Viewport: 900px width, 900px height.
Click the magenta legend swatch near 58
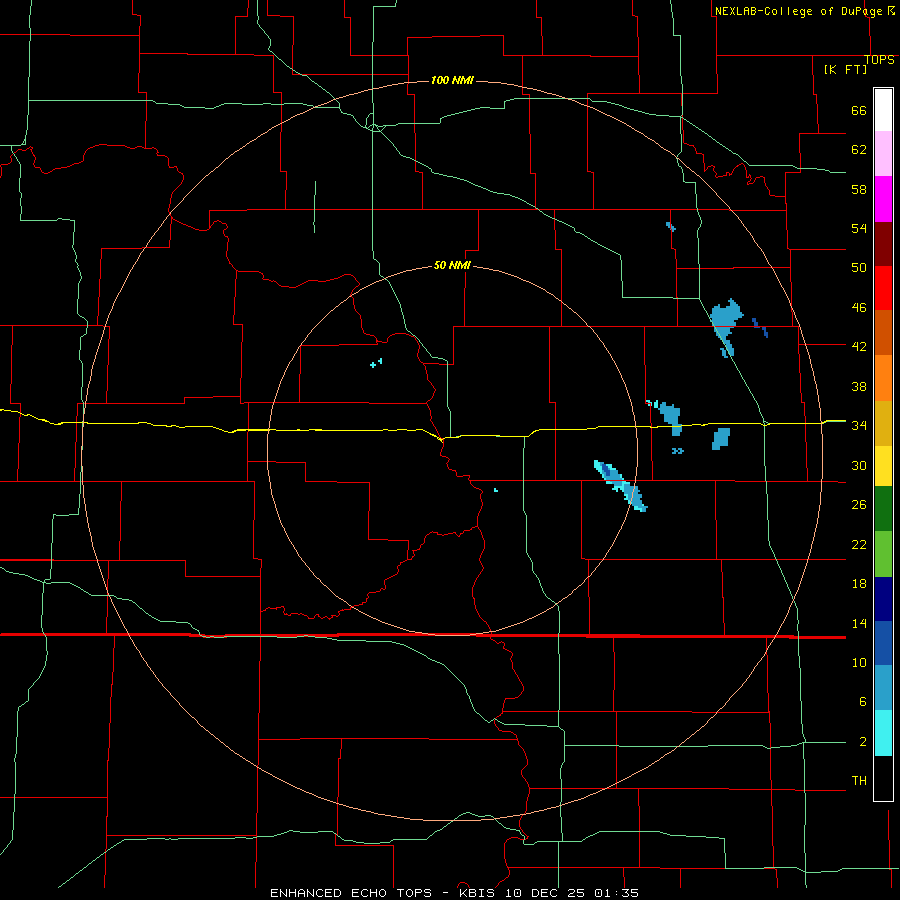[883, 199]
